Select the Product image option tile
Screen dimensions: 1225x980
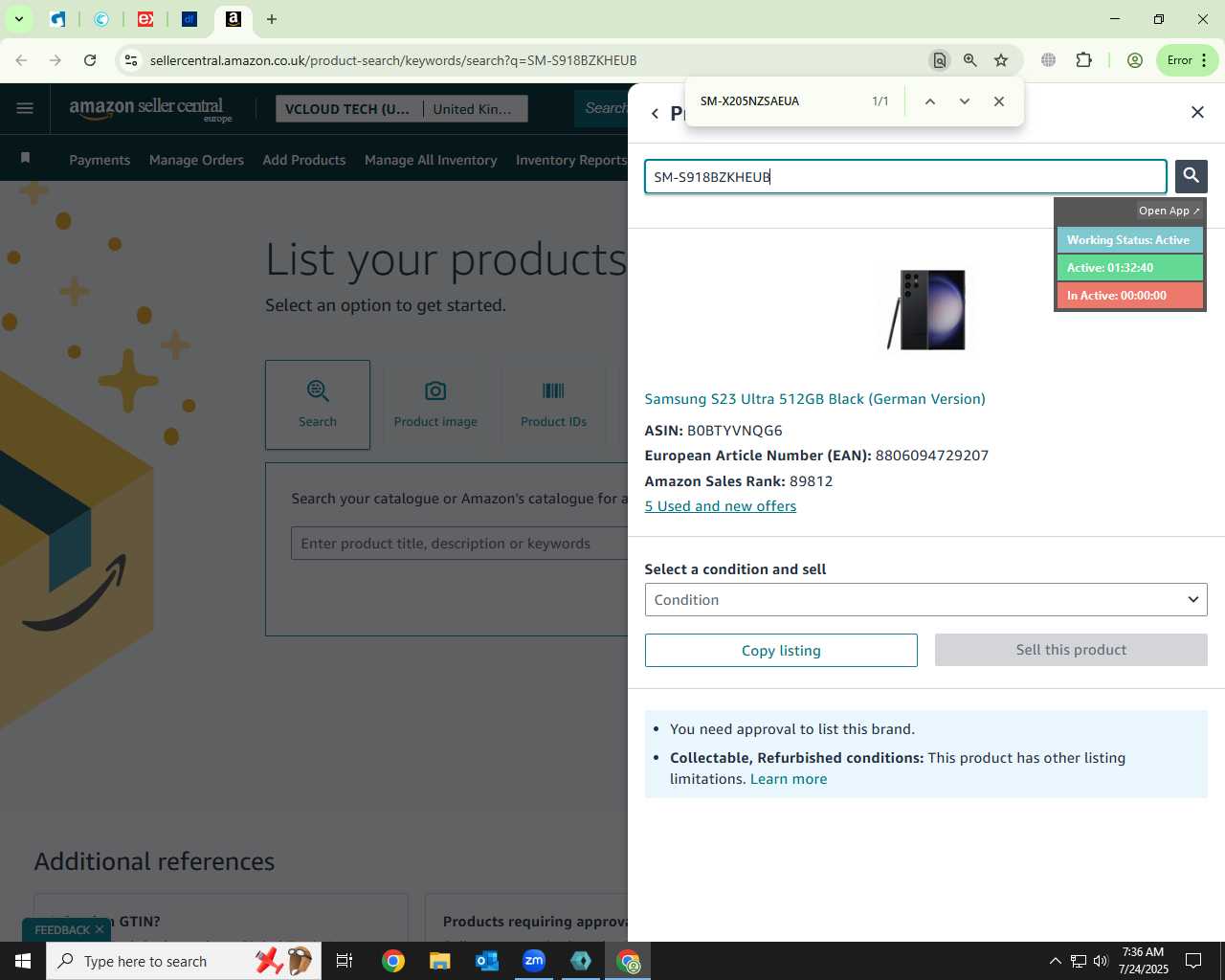pyautogui.click(x=435, y=405)
